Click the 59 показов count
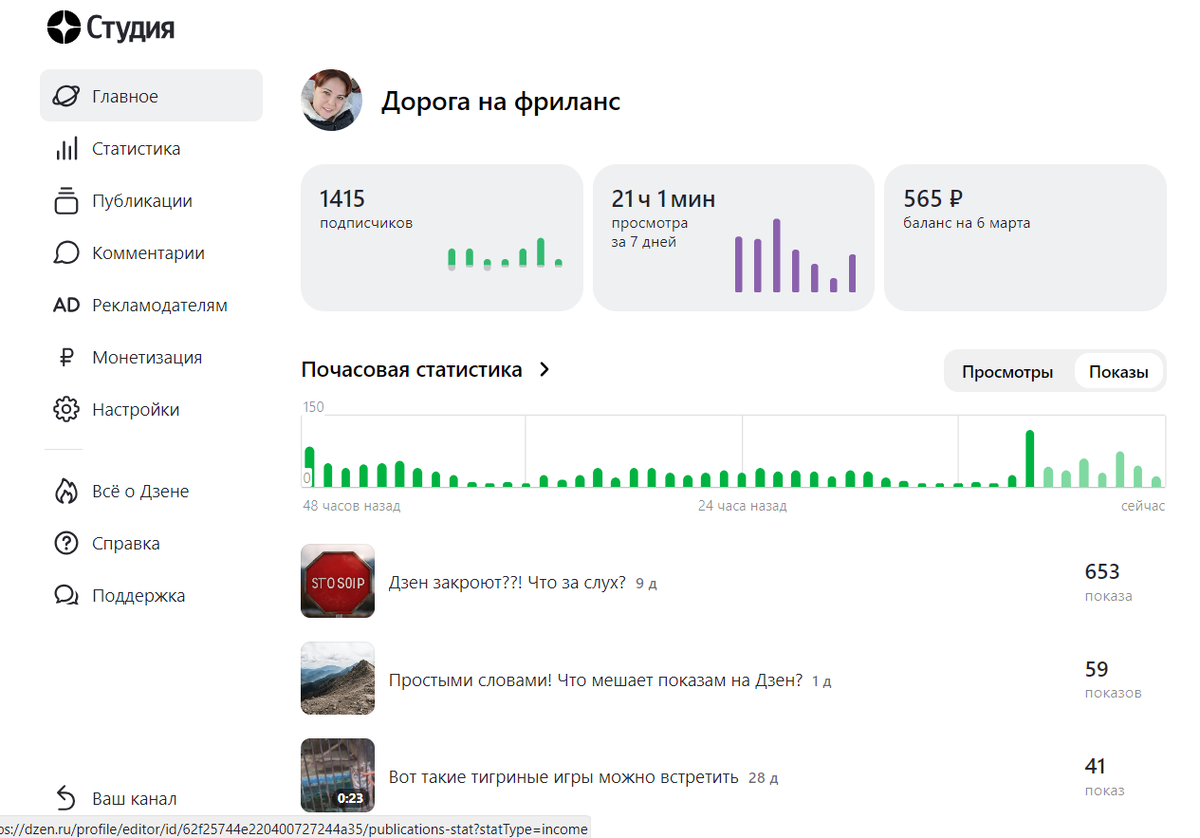The width and height of the screenshot is (1200, 838). (x=1113, y=680)
